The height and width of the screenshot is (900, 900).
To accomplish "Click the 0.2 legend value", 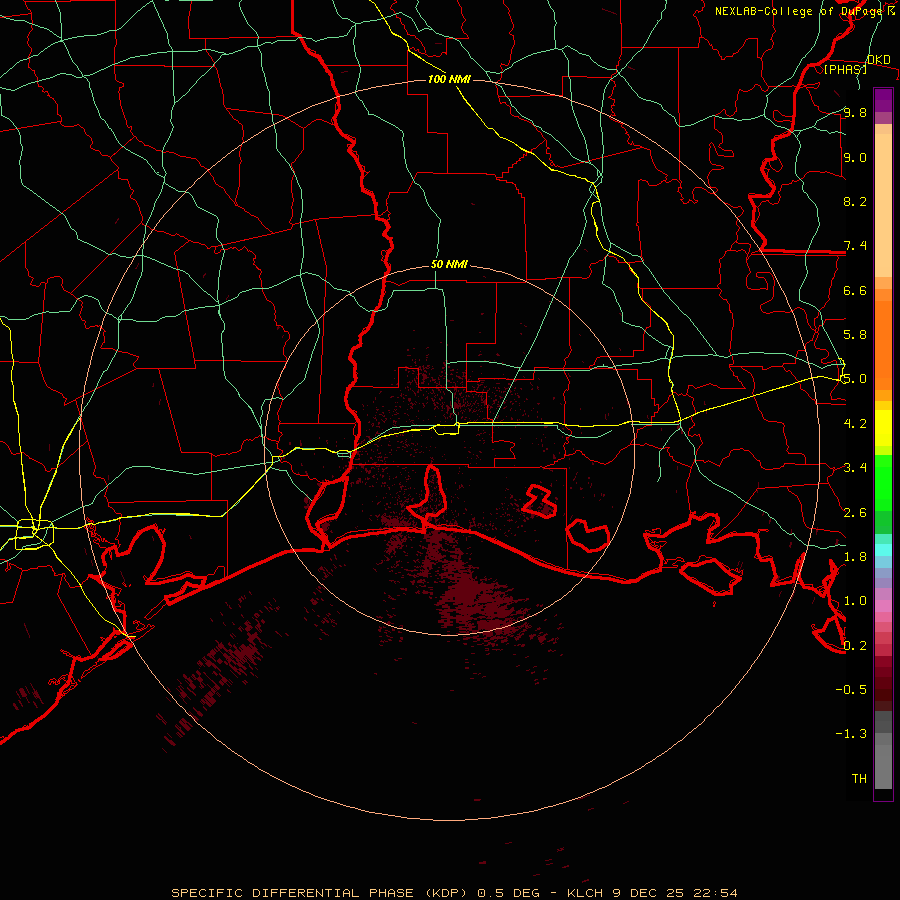I will [855, 646].
